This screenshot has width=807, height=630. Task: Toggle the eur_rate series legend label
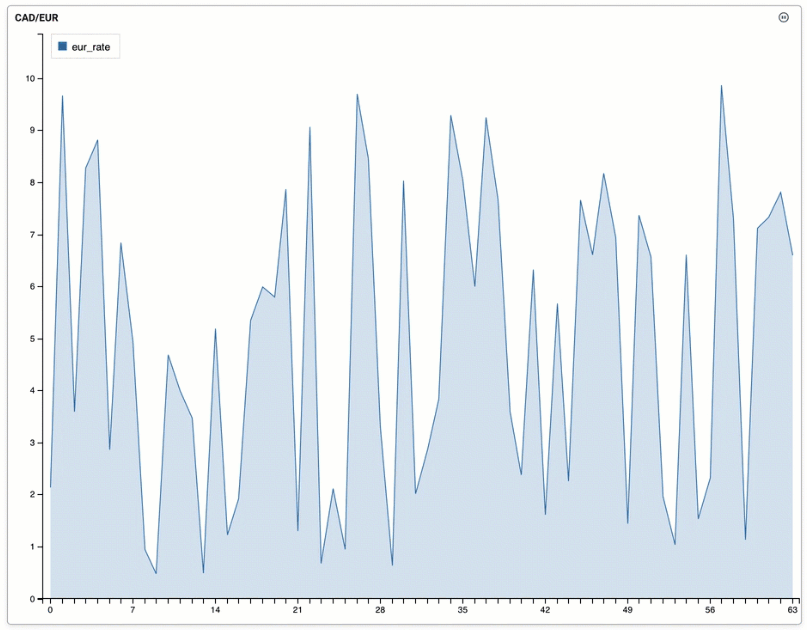[91, 46]
